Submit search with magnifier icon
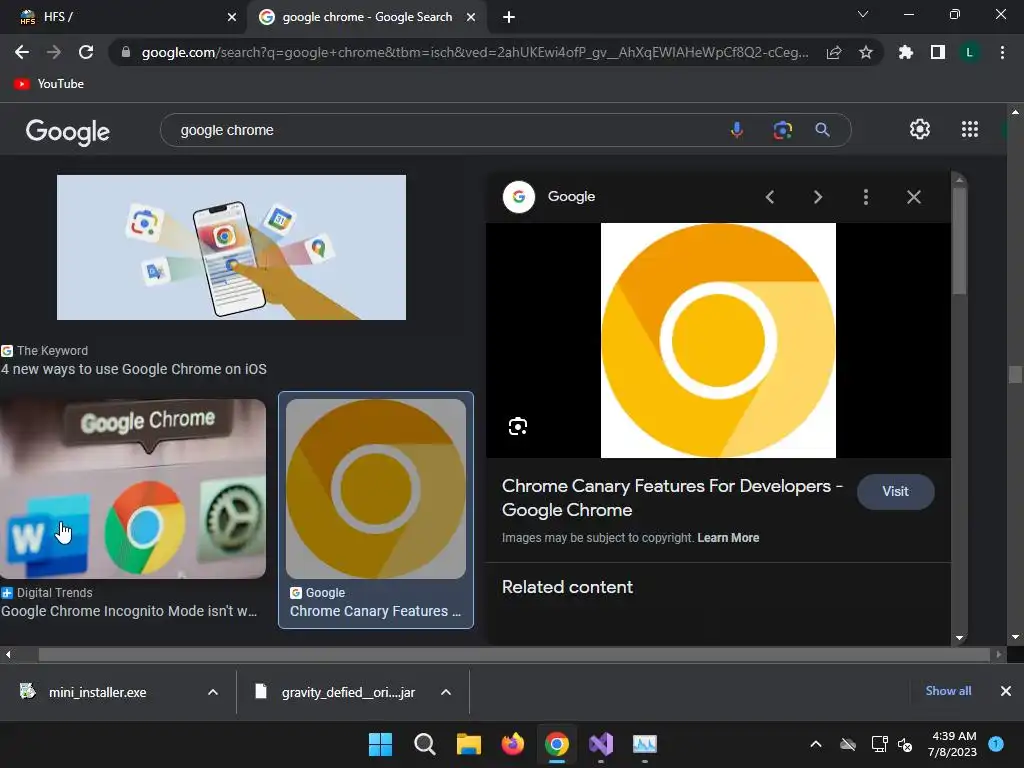 [x=822, y=130]
